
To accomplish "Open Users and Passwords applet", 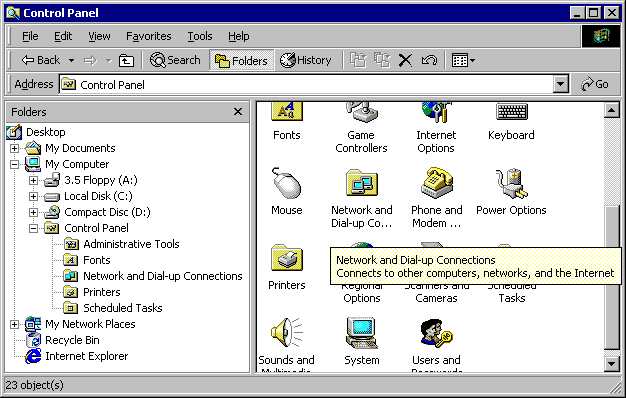I will (x=436, y=333).
